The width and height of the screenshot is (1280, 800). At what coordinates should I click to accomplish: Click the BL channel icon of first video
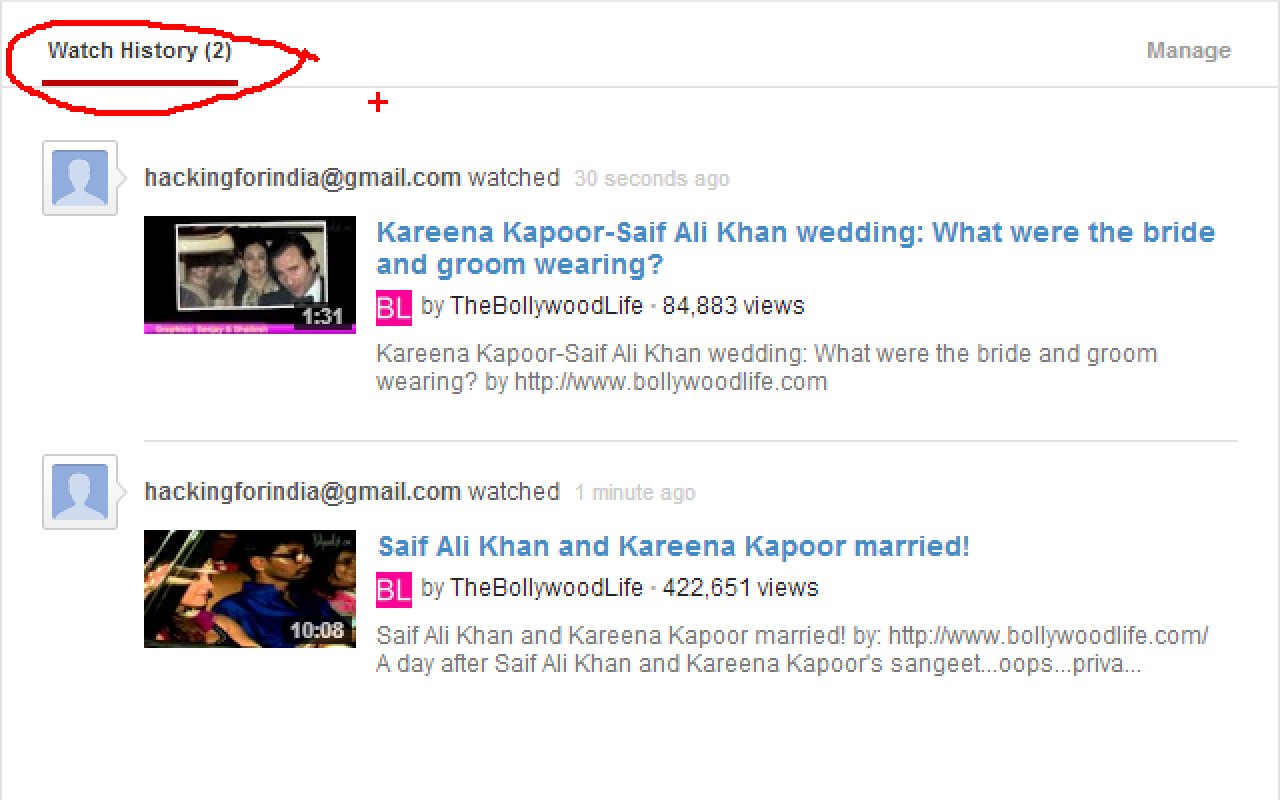[393, 307]
